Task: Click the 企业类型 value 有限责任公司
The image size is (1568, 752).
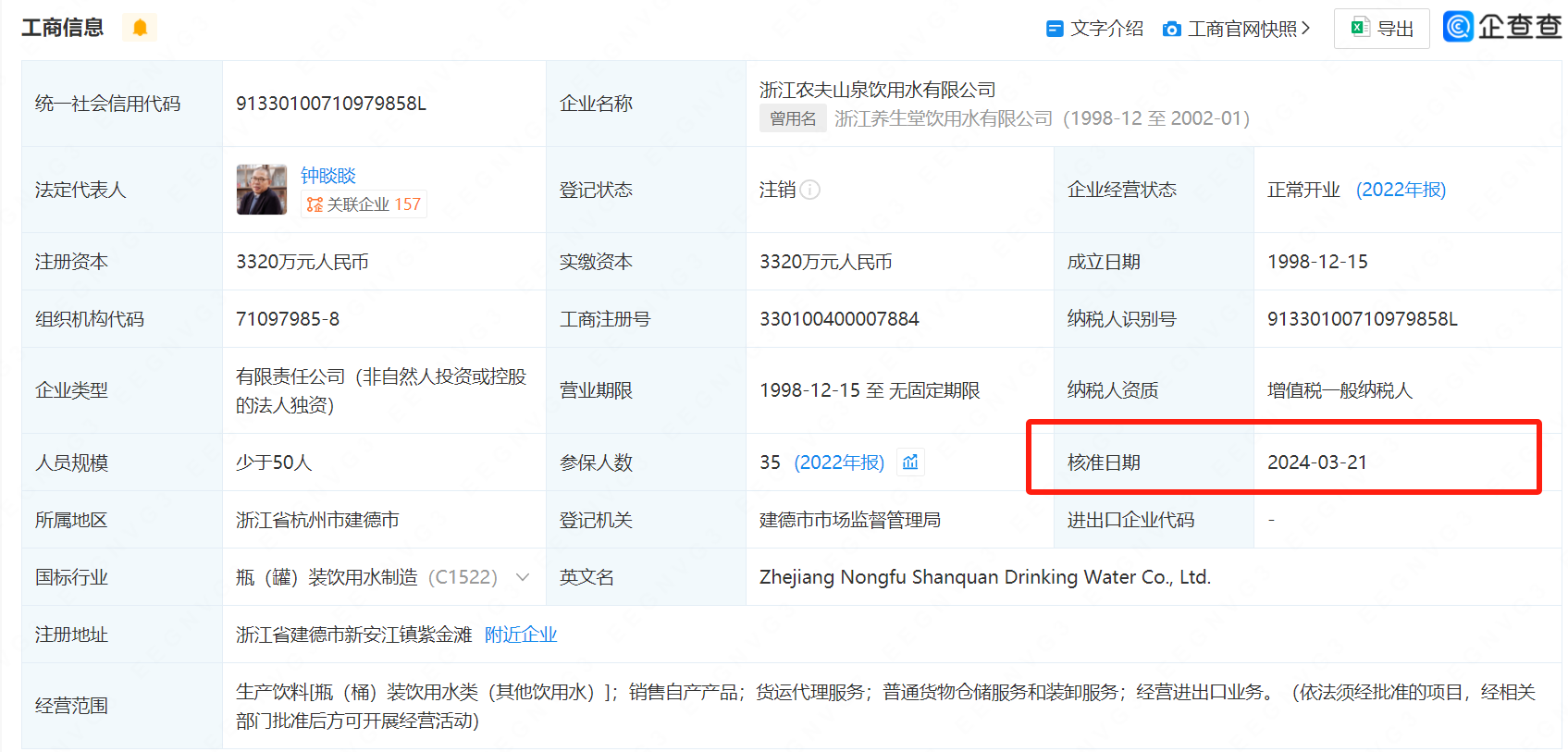Action: [x=381, y=390]
